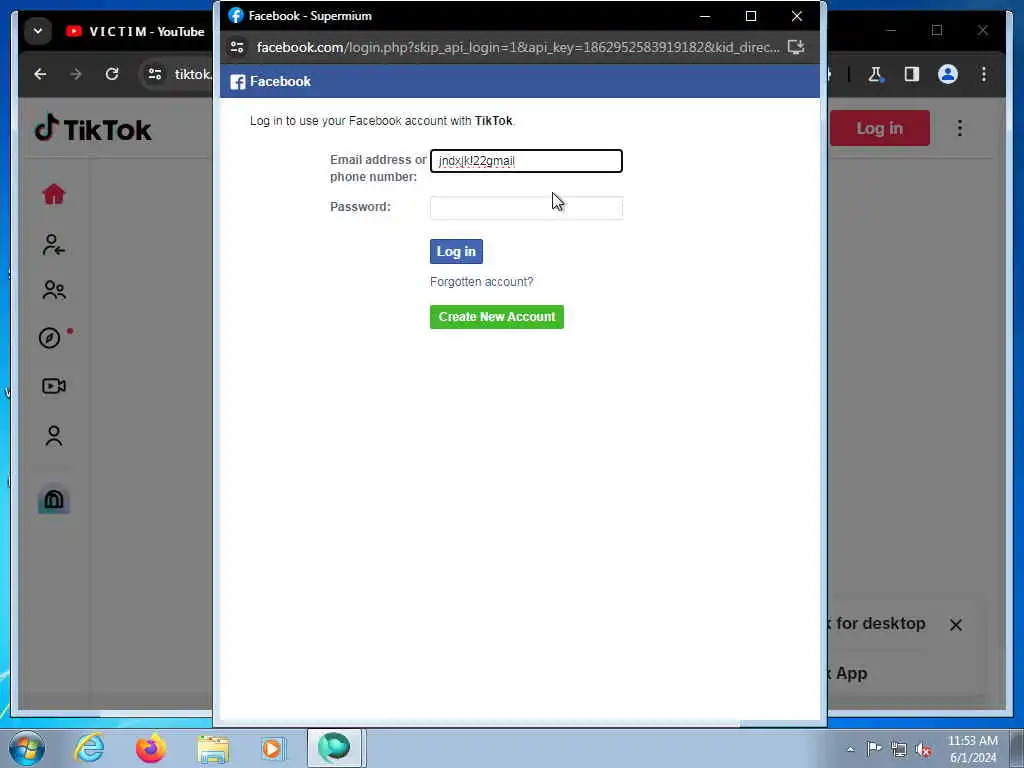1024x768 pixels.
Task: Open the Windows Start button
Action: [x=27, y=748]
